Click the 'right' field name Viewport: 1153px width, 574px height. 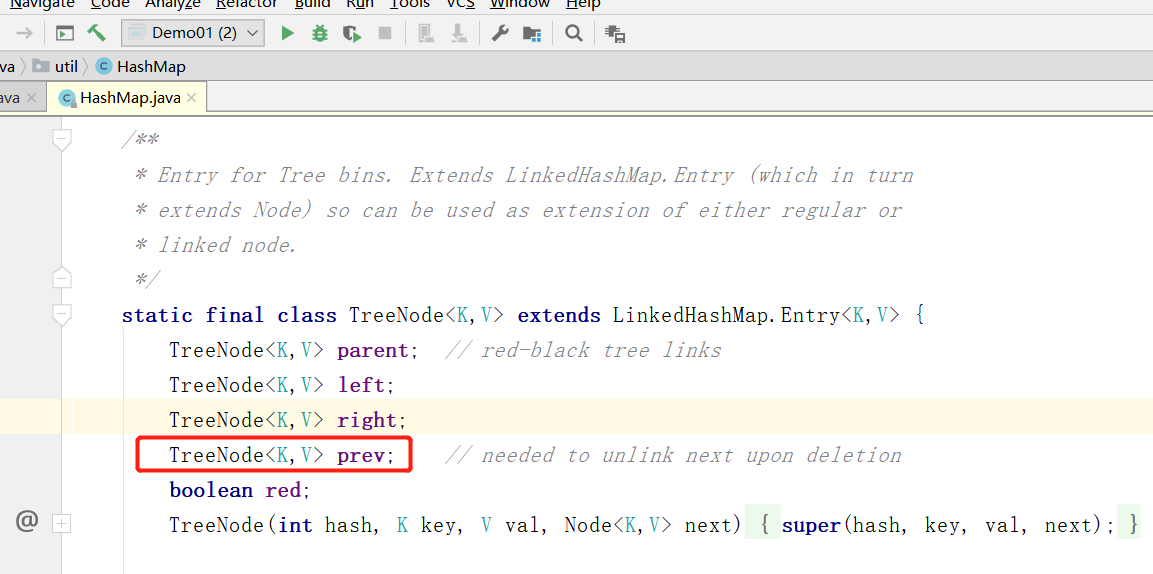(367, 420)
